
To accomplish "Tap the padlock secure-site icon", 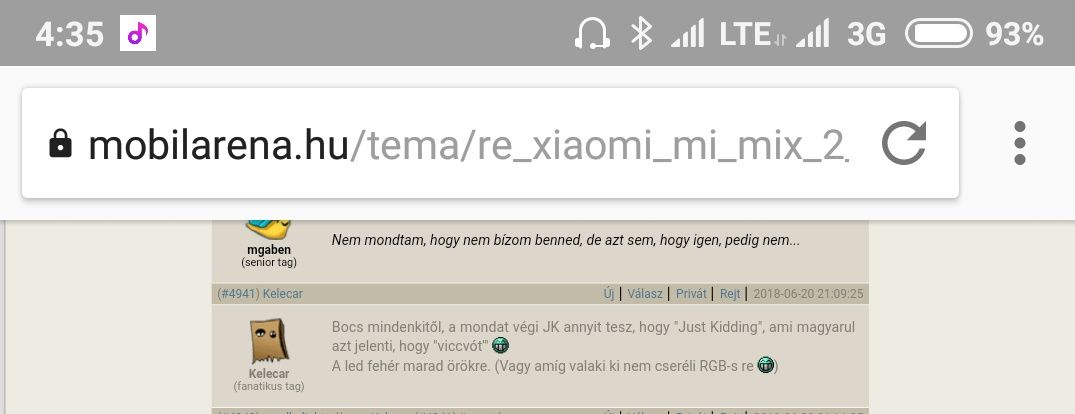I will click(60, 144).
